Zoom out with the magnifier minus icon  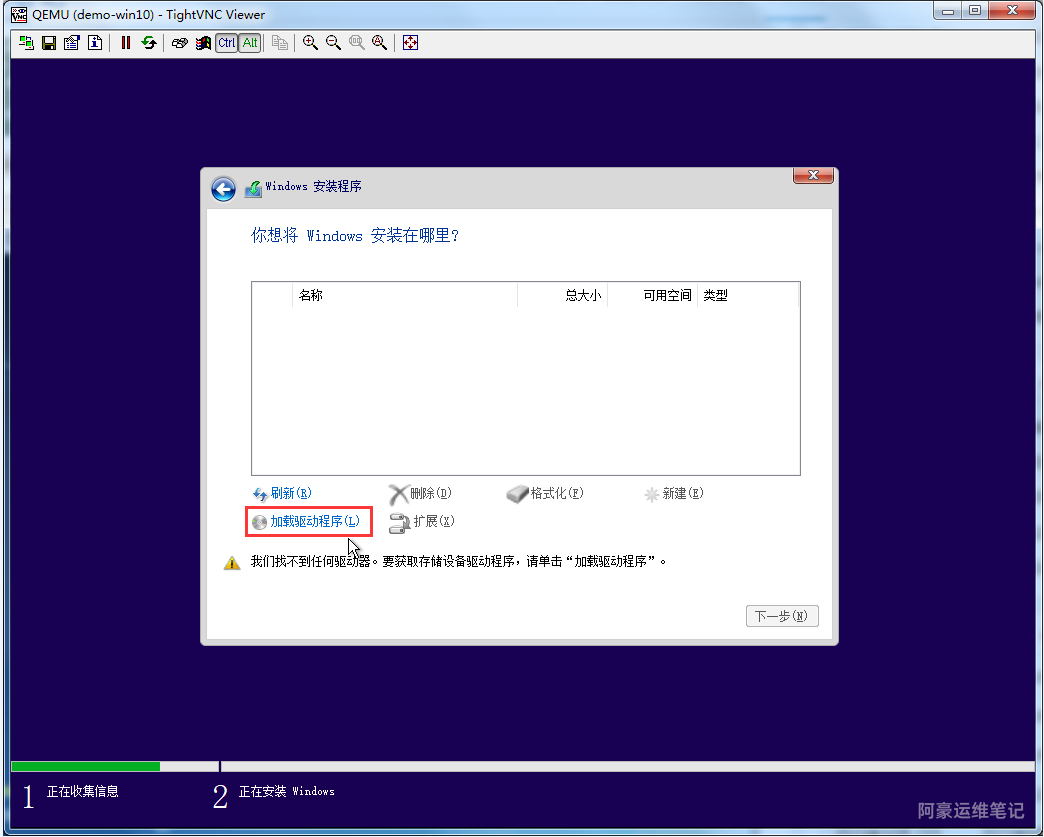[334, 43]
